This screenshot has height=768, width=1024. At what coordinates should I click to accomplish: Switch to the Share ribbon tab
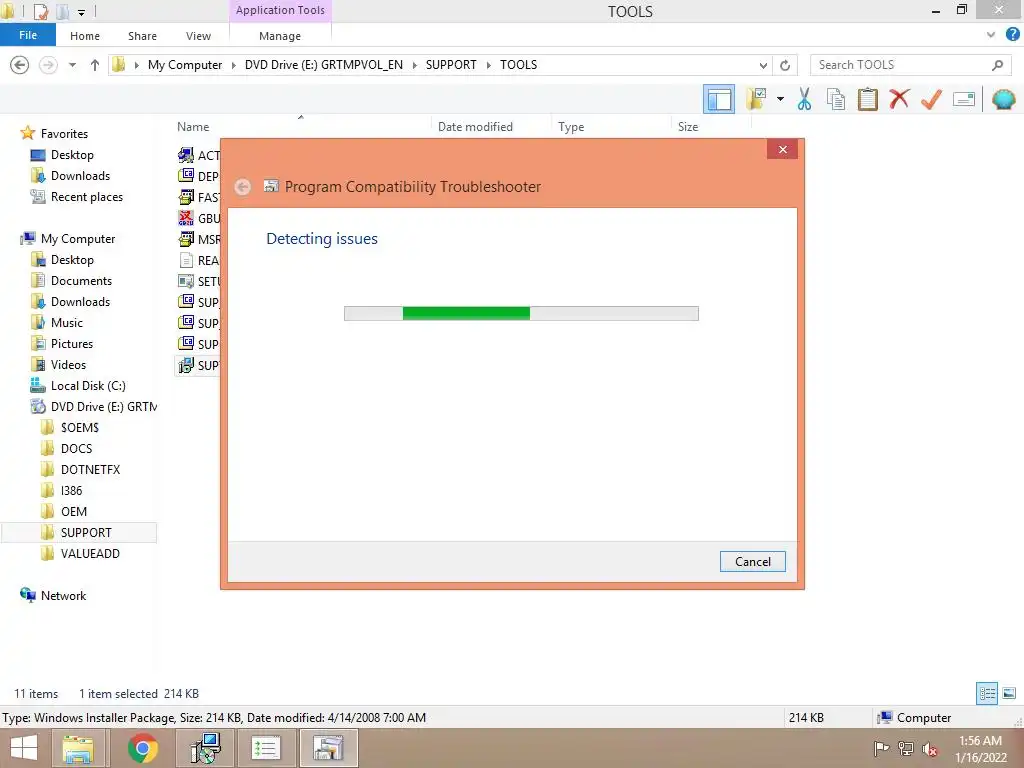coord(142,36)
